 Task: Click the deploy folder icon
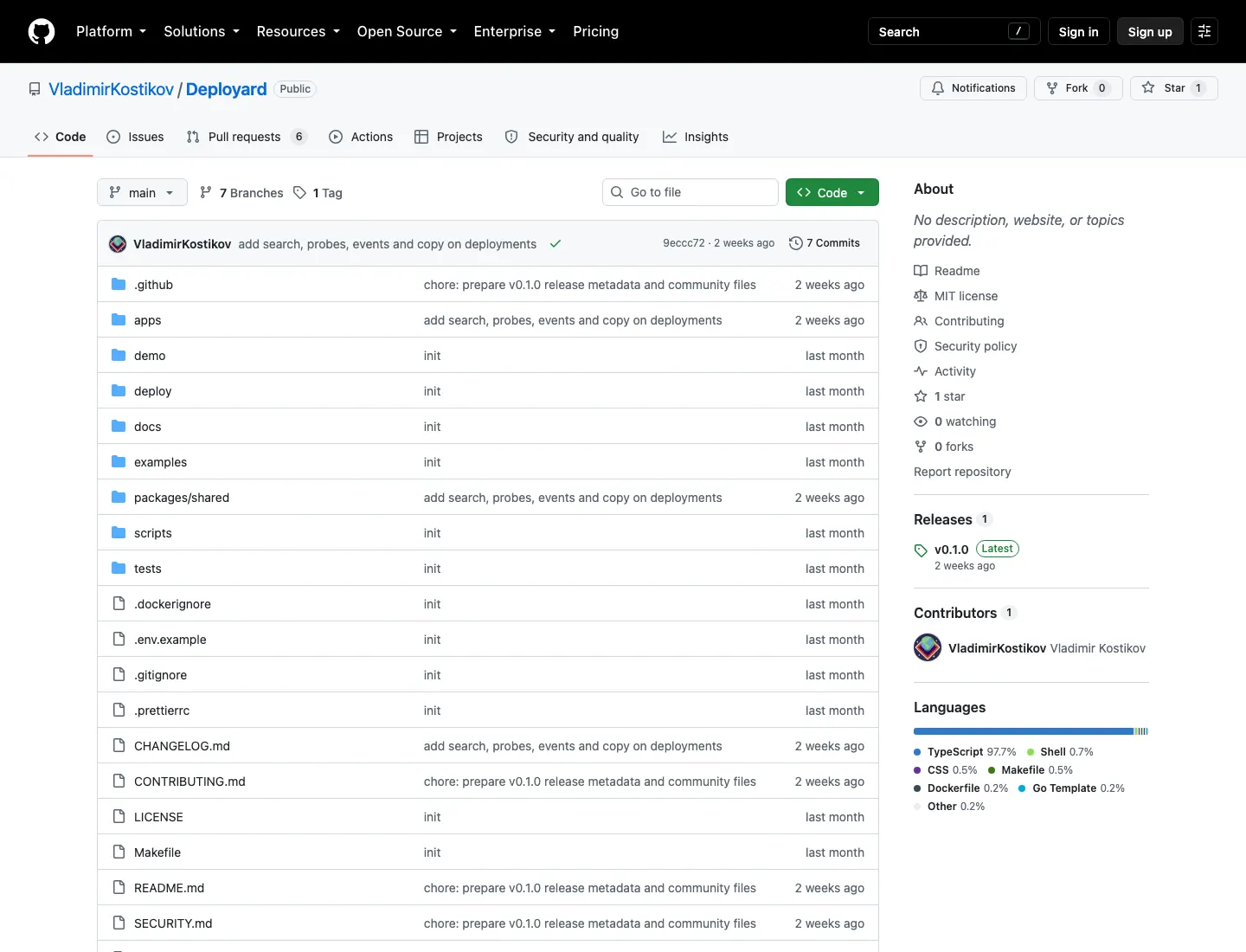pyautogui.click(x=119, y=390)
